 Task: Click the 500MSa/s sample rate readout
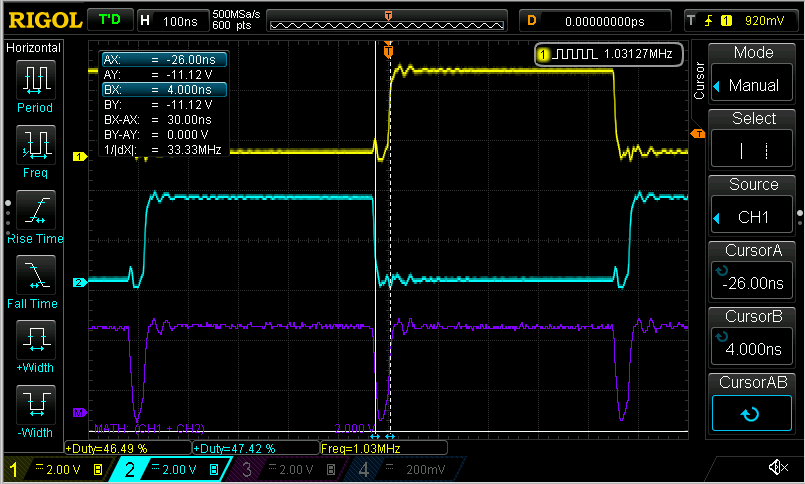coord(236,14)
